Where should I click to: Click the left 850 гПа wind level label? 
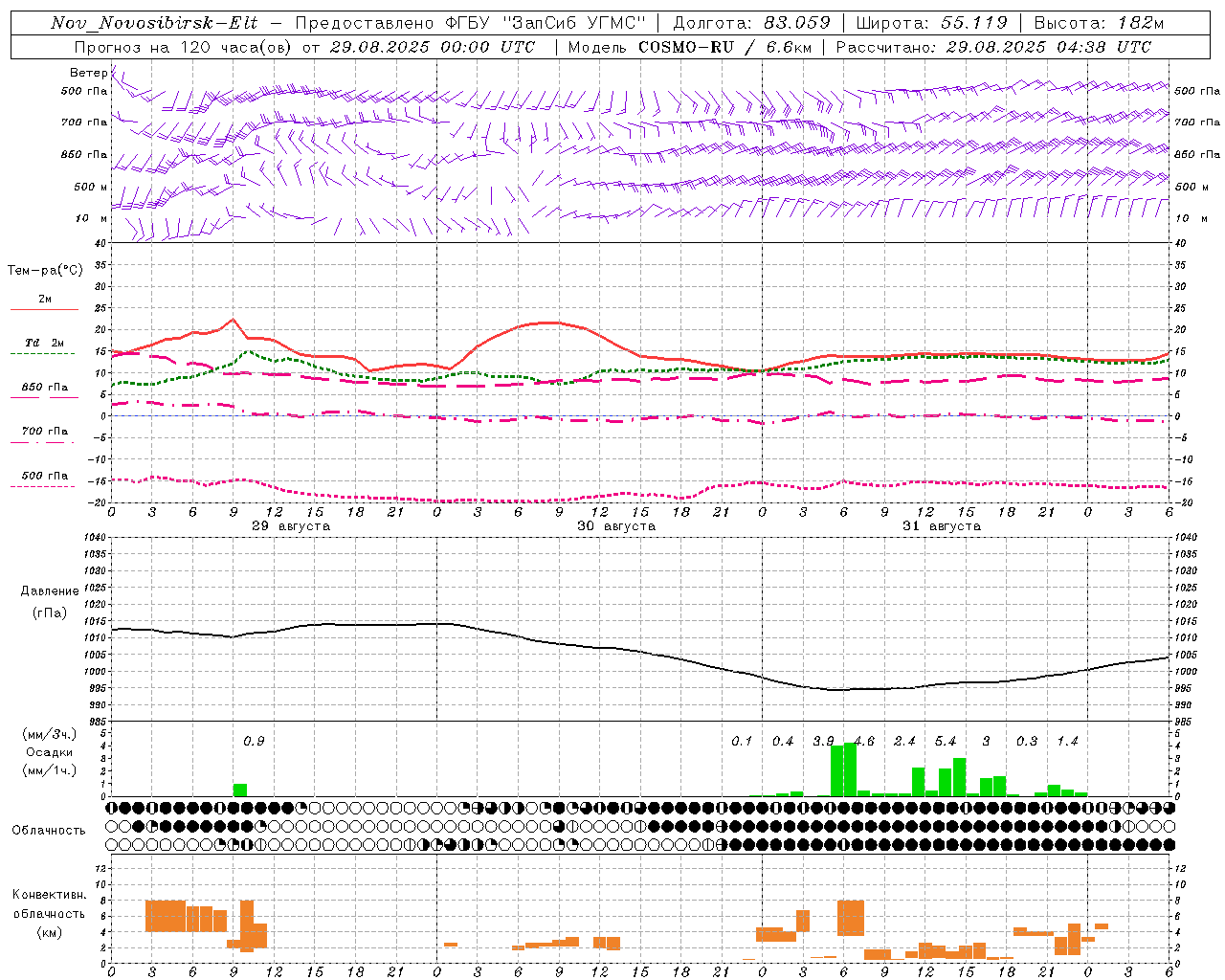[x=84, y=154]
